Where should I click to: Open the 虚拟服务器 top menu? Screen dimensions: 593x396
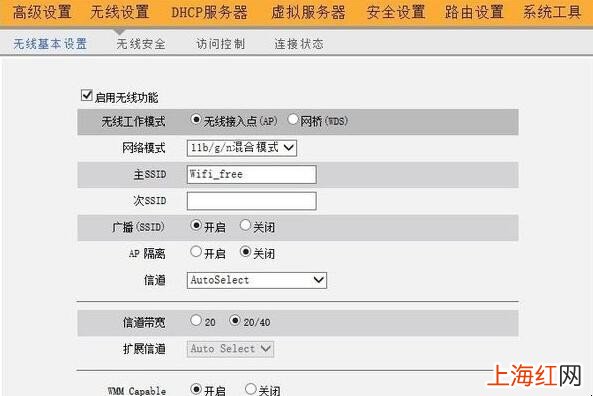(x=308, y=12)
